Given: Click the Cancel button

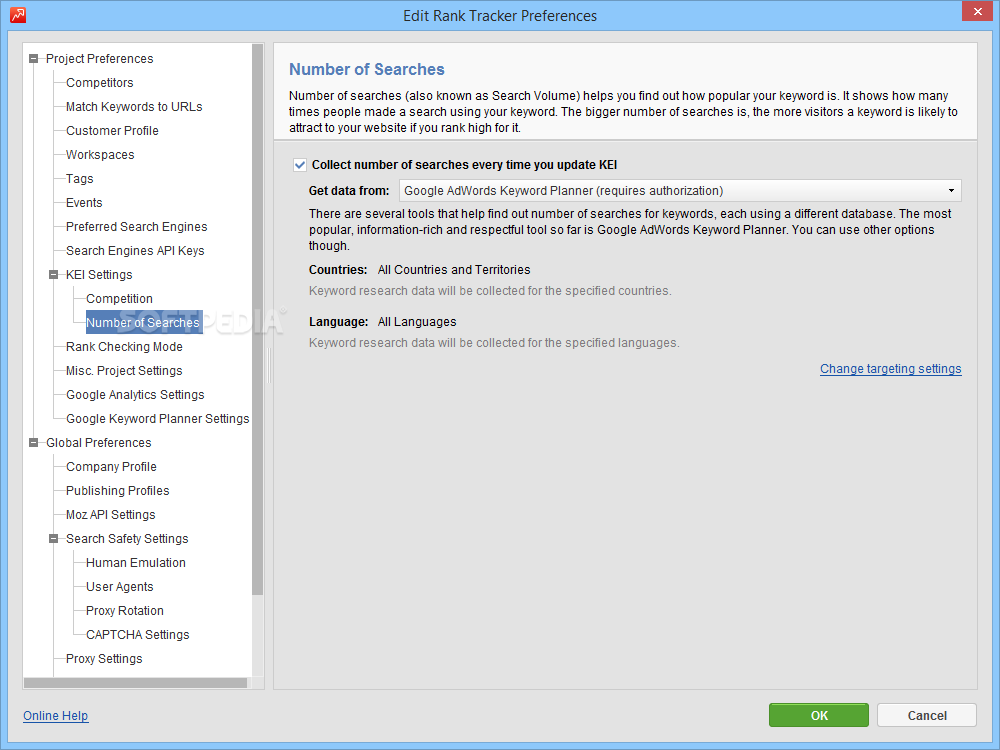Looking at the screenshot, I should click(927, 716).
